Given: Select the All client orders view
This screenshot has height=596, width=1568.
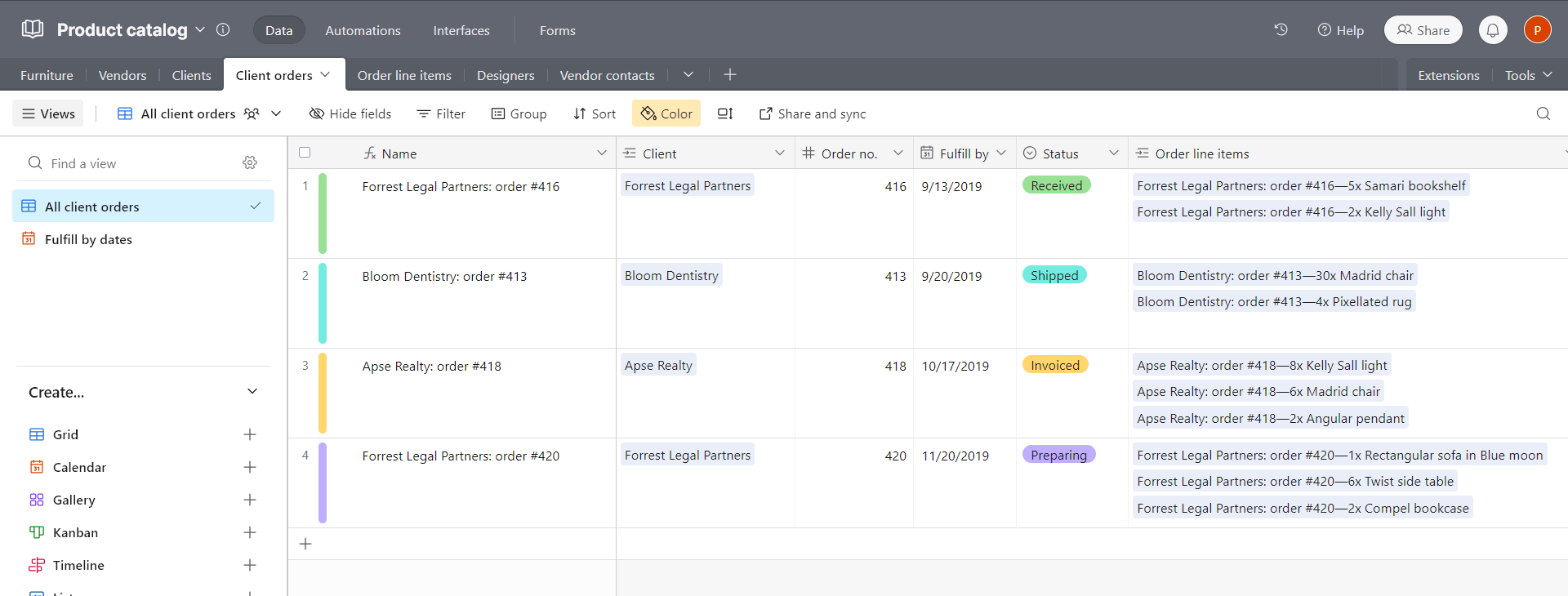Looking at the screenshot, I should [143, 206].
